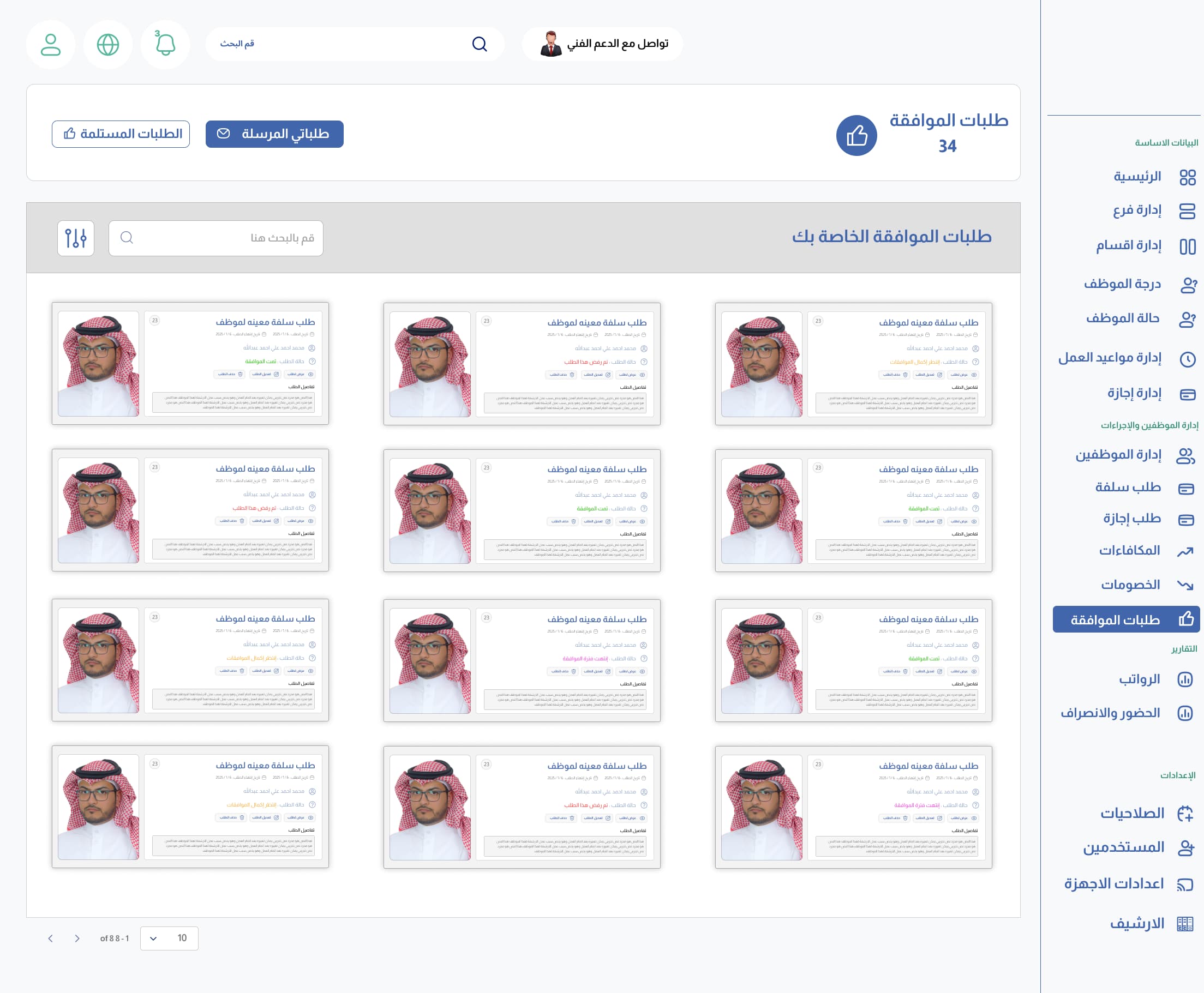Click the طلباتي المرسلة button
1204x993 pixels.
pos(275,134)
